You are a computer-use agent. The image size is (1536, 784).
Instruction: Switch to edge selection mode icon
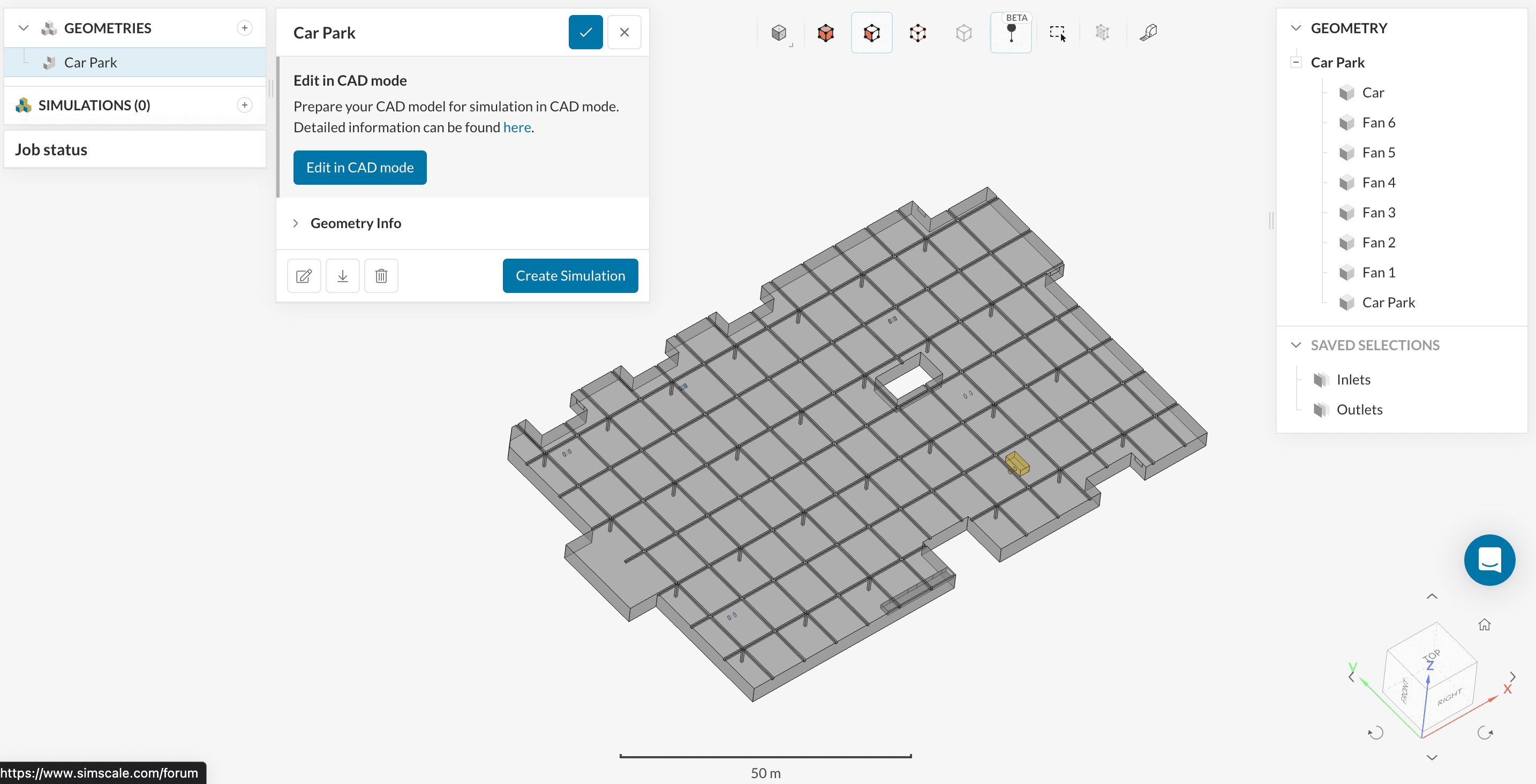[917, 33]
